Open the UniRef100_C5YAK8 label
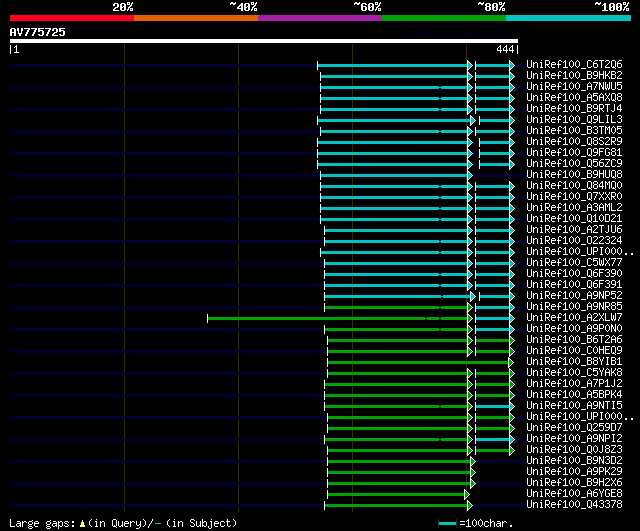Screen dimensions: 640x531 tap(574, 373)
